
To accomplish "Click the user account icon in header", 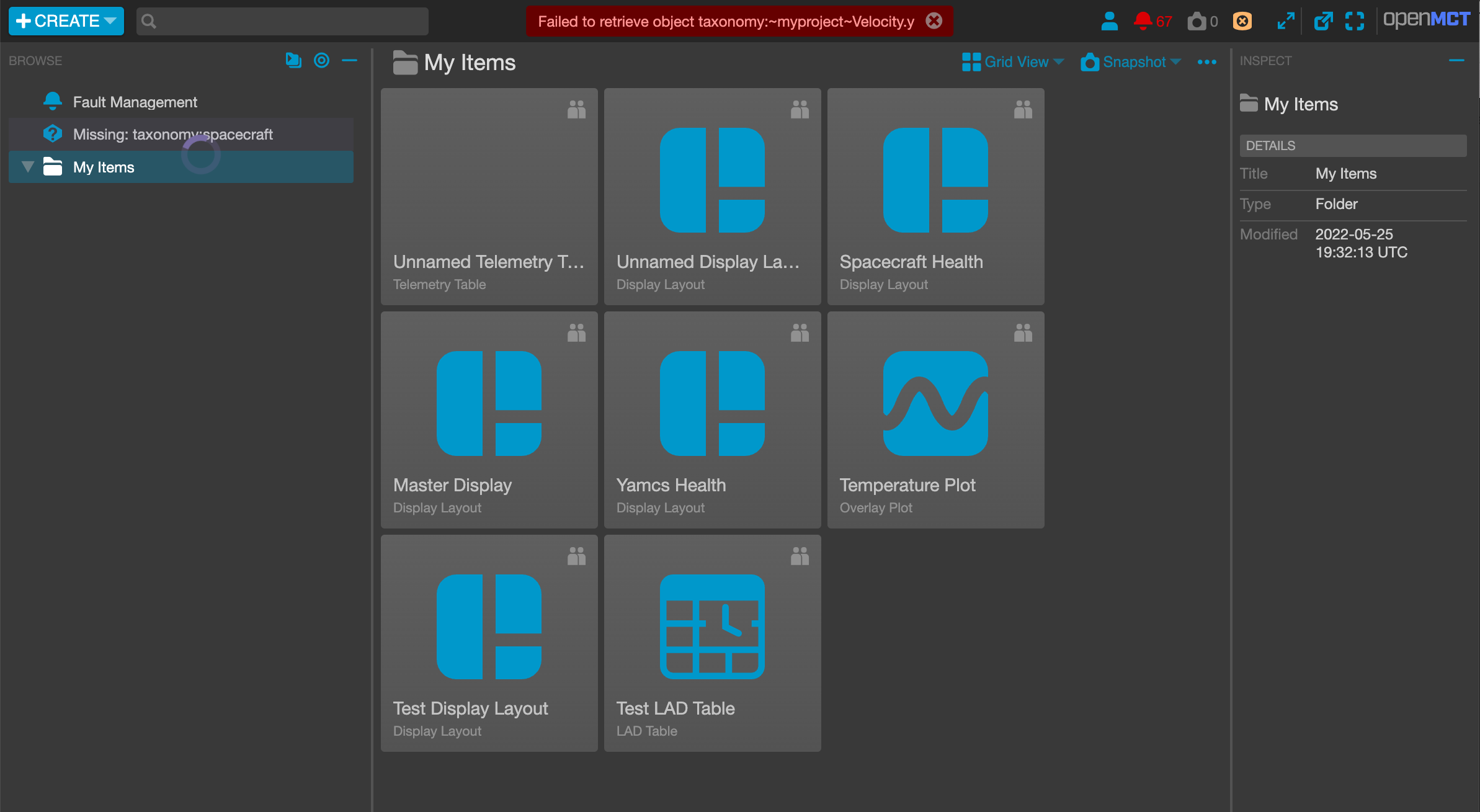I will (1109, 21).
